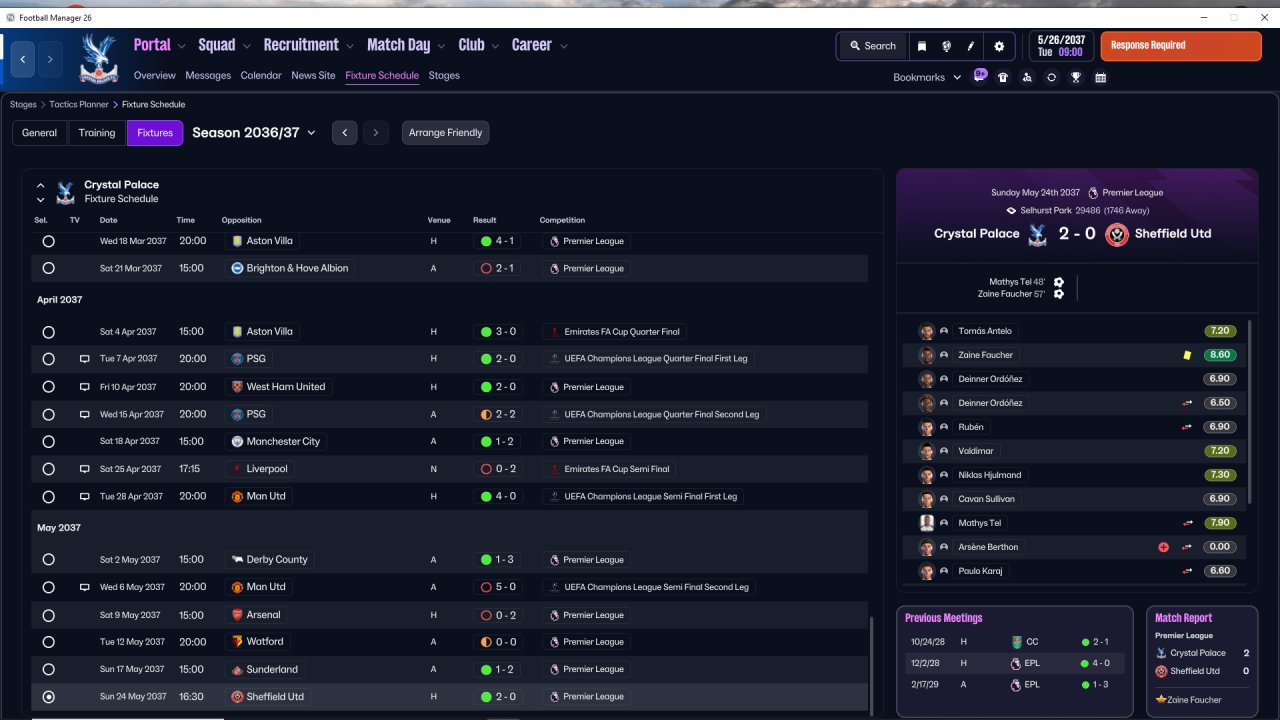
Task: Open the bookmark icon beside Search
Action: [921, 46]
